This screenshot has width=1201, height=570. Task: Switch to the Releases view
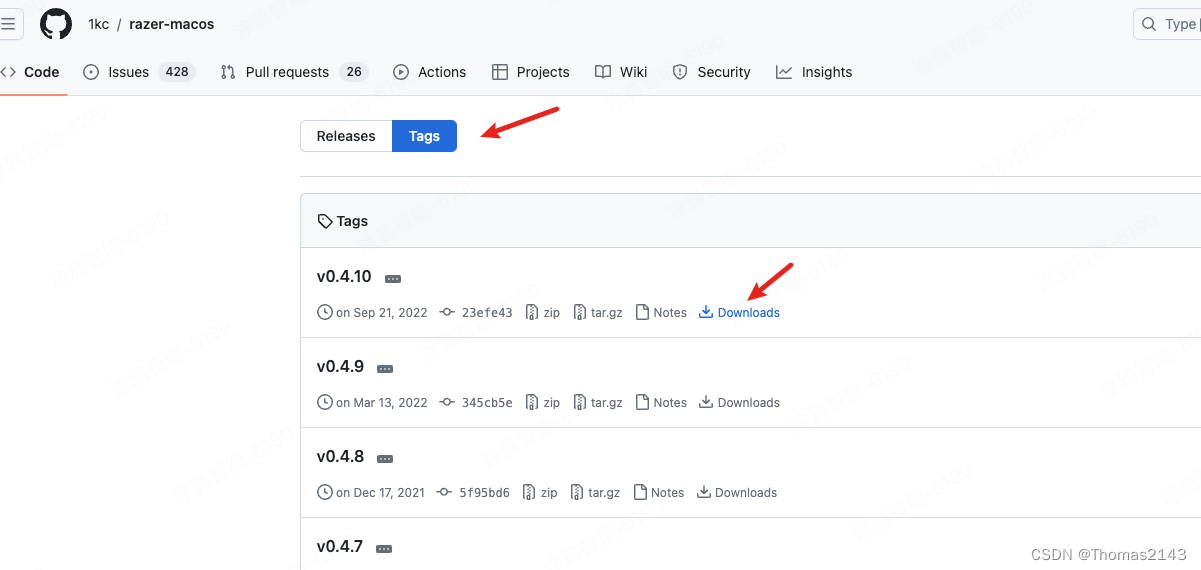(x=346, y=136)
